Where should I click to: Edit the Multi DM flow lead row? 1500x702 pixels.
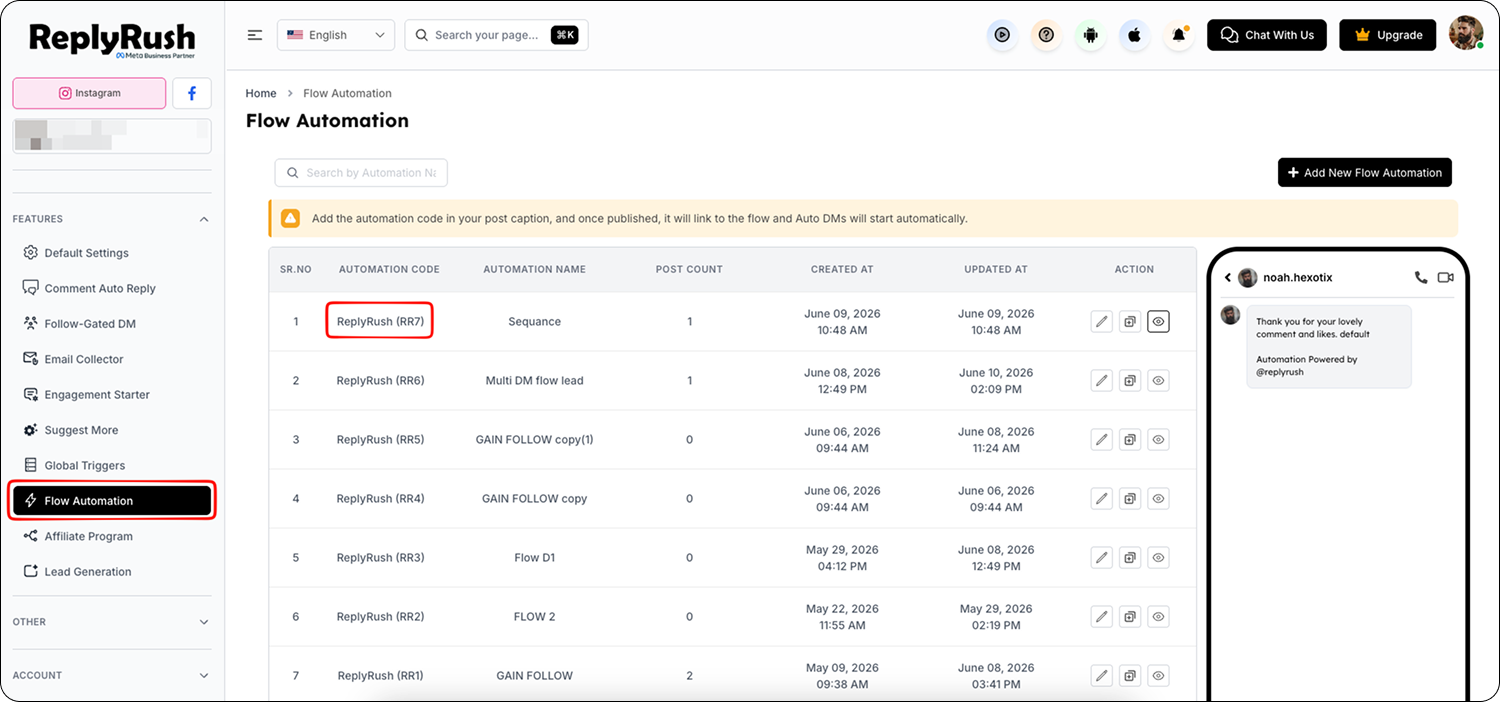[1102, 381]
